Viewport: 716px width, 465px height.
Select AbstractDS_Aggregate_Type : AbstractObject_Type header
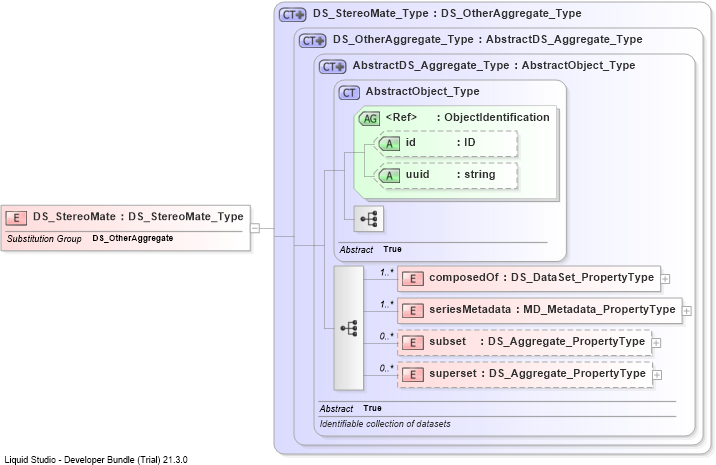point(494,65)
